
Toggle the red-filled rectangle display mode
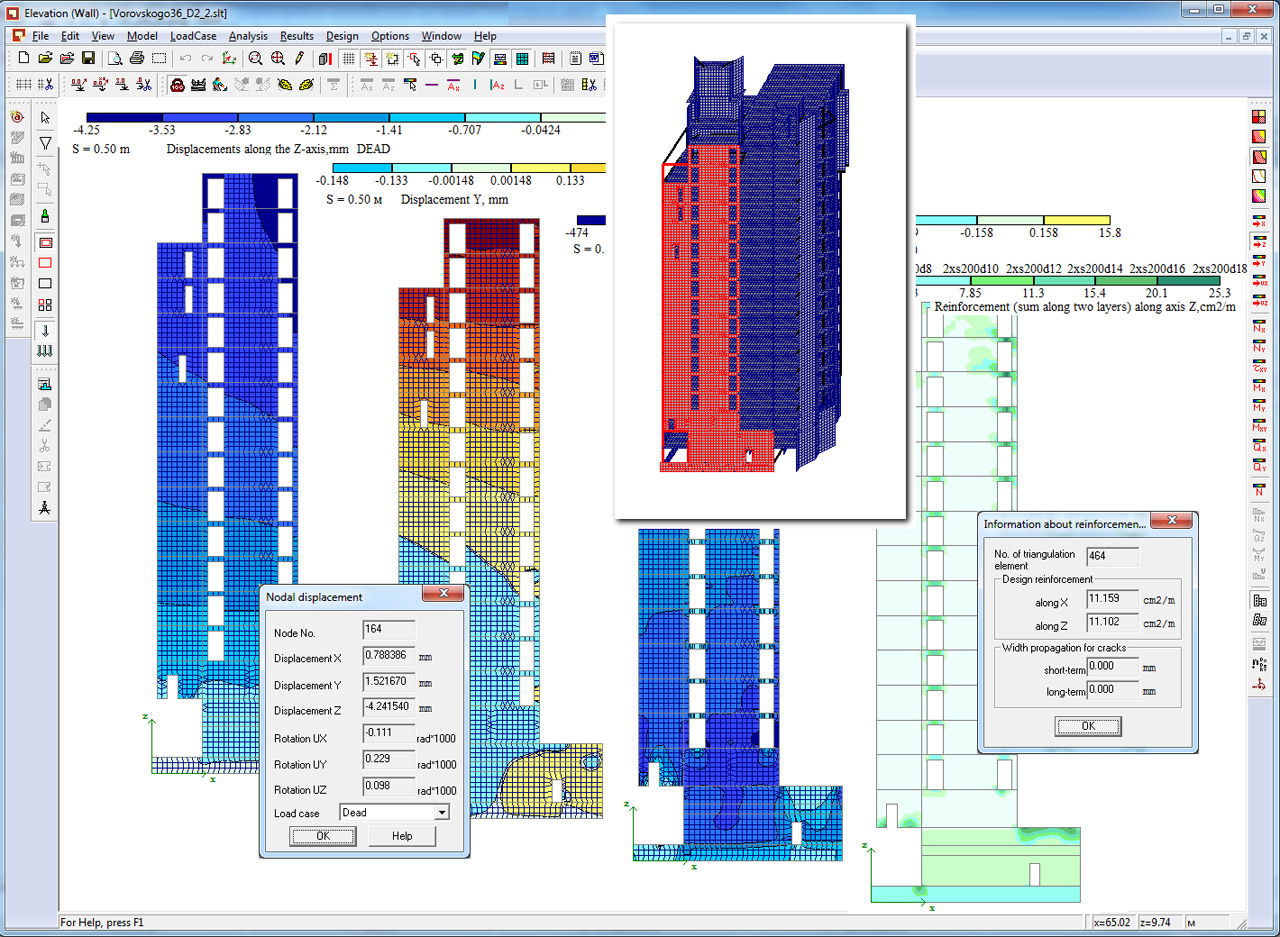pos(45,242)
